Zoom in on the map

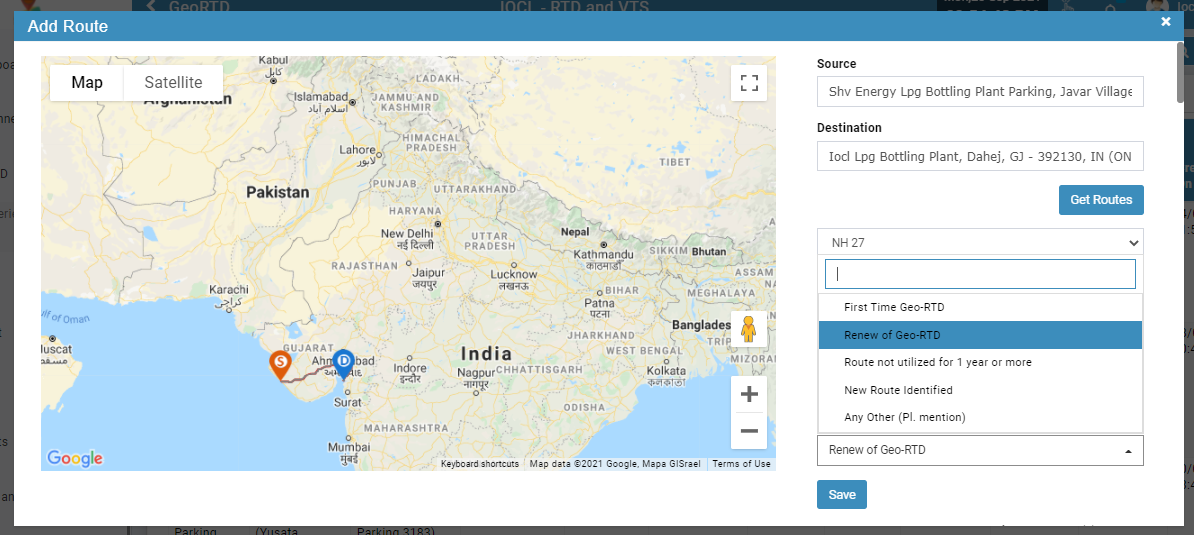click(749, 394)
